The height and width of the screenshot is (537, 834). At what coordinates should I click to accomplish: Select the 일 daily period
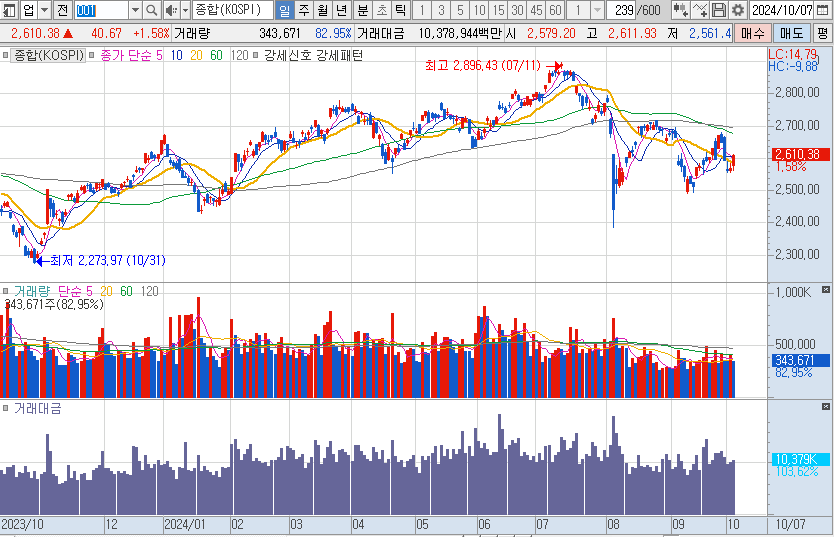click(x=285, y=10)
